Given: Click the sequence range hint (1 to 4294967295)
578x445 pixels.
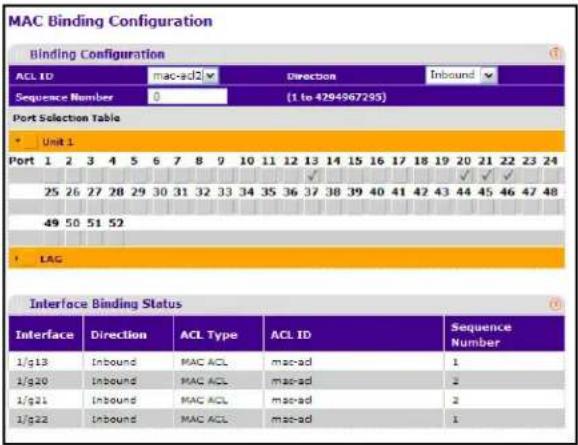Looking at the screenshot, I should [x=337, y=97].
